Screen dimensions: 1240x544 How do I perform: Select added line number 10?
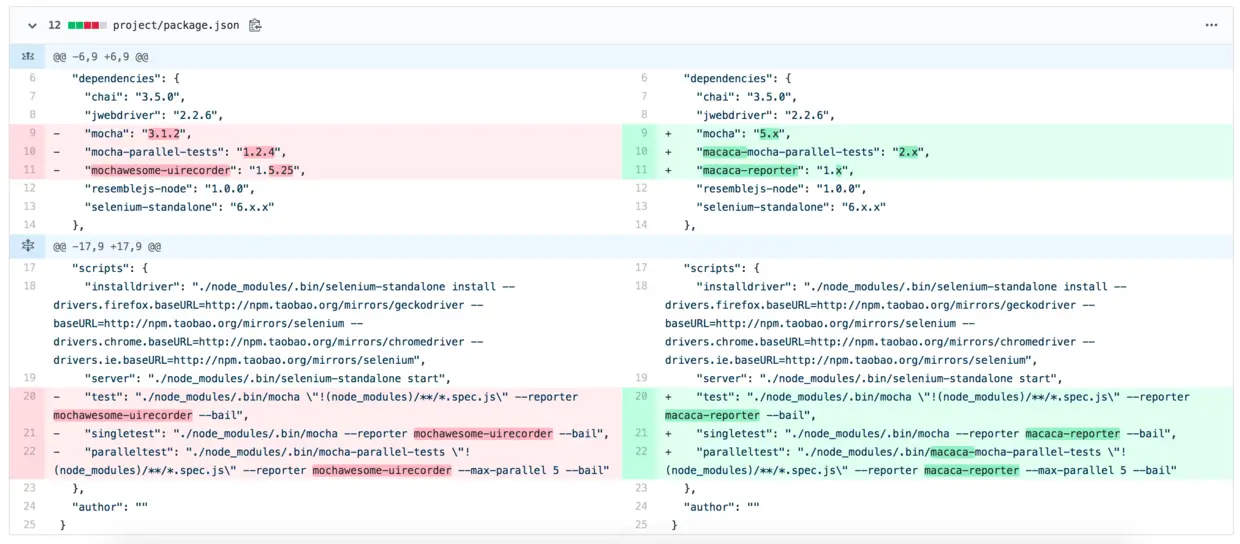pos(642,152)
